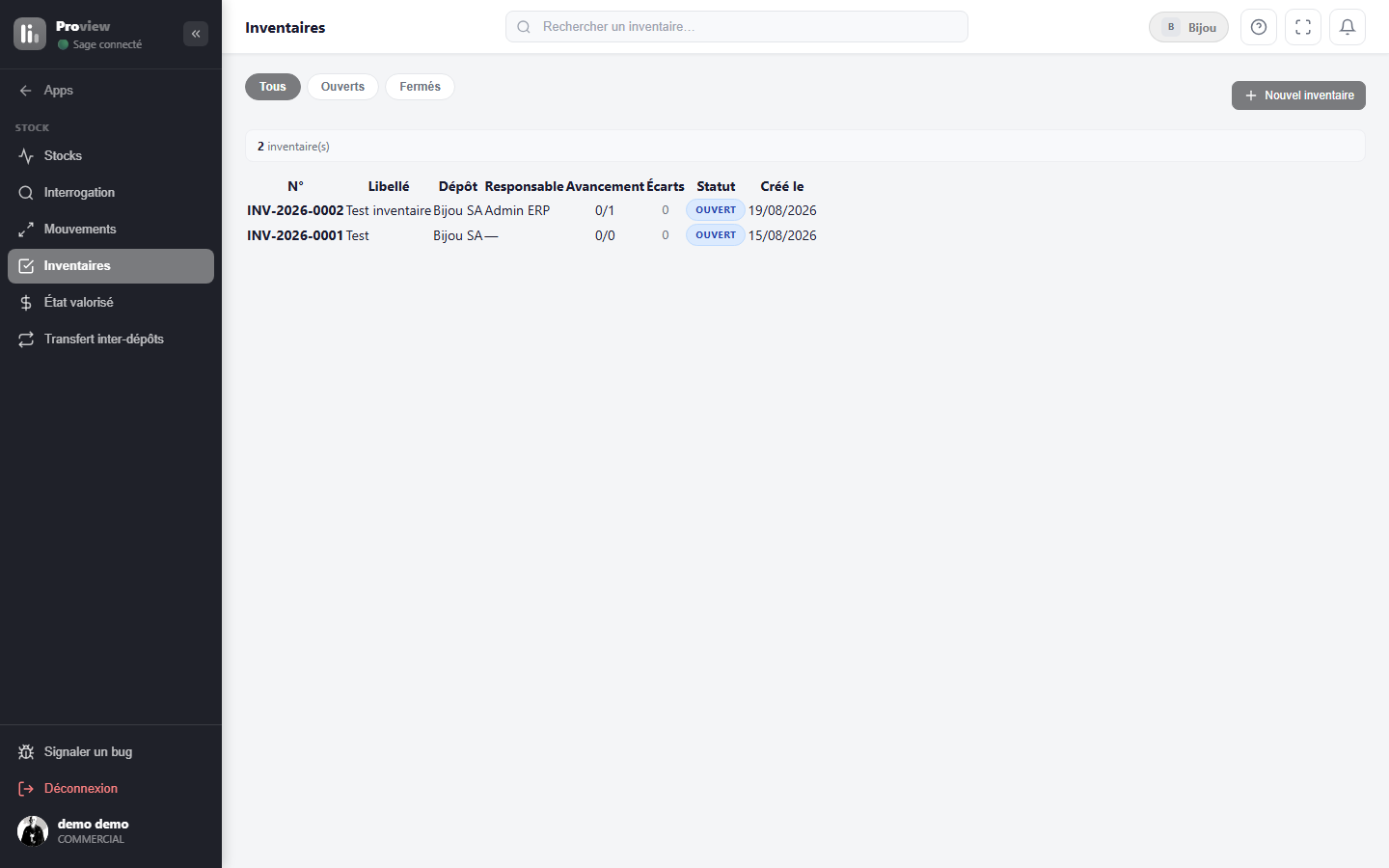
Task: Open inventory INV-2026-0002
Action: [x=295, y=210]
